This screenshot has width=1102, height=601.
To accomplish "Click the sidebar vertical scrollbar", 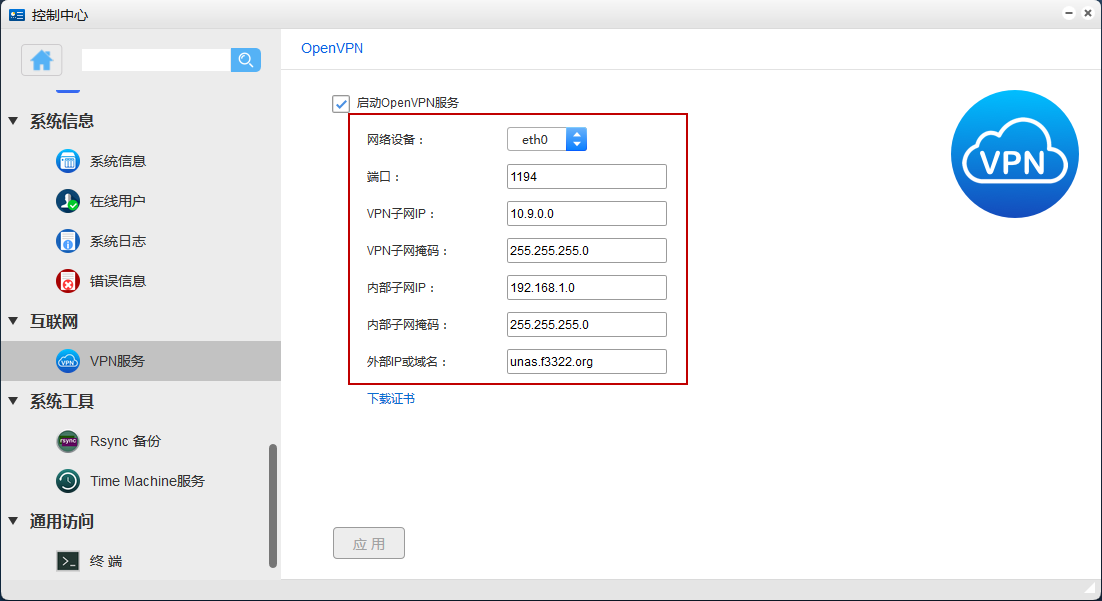I will (273, 505).
